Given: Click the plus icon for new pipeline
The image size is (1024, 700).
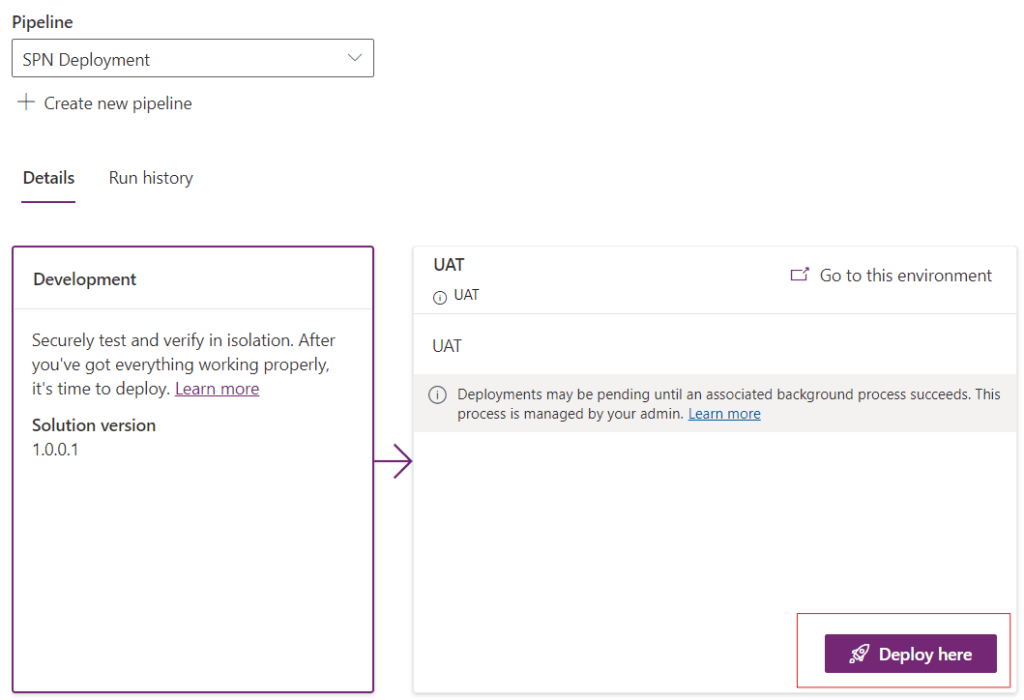Looking at the screenshot, I should [26, 102].
